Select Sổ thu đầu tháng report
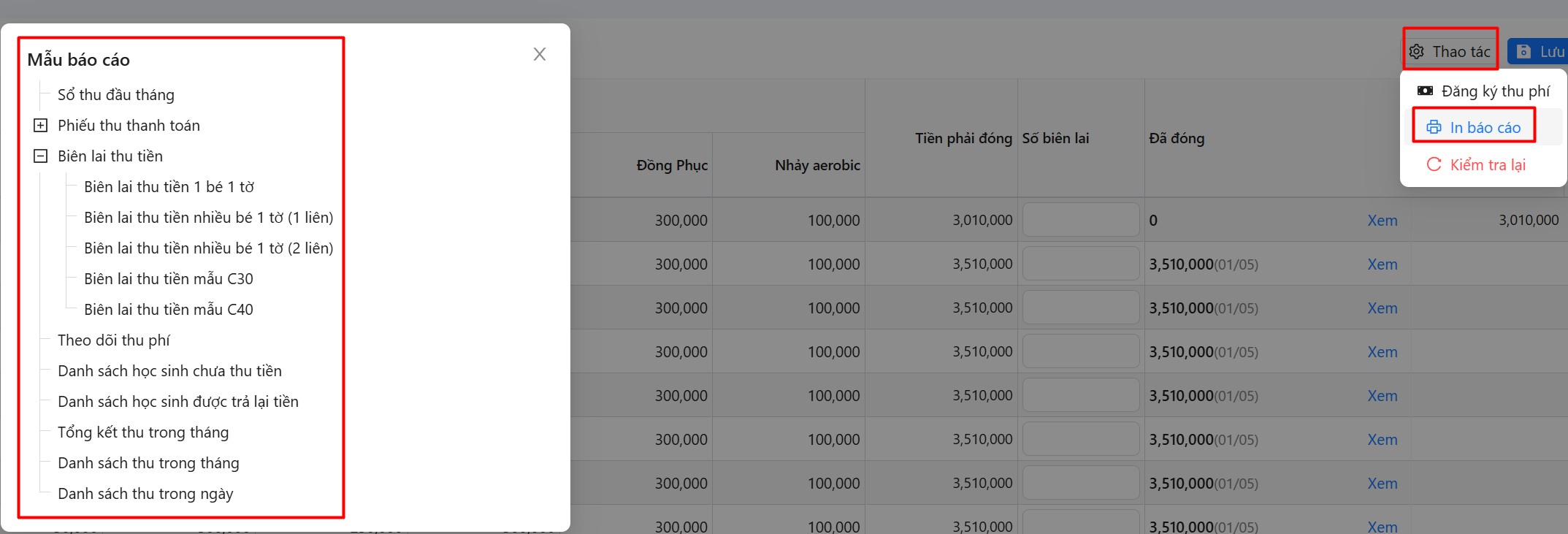 116,95
